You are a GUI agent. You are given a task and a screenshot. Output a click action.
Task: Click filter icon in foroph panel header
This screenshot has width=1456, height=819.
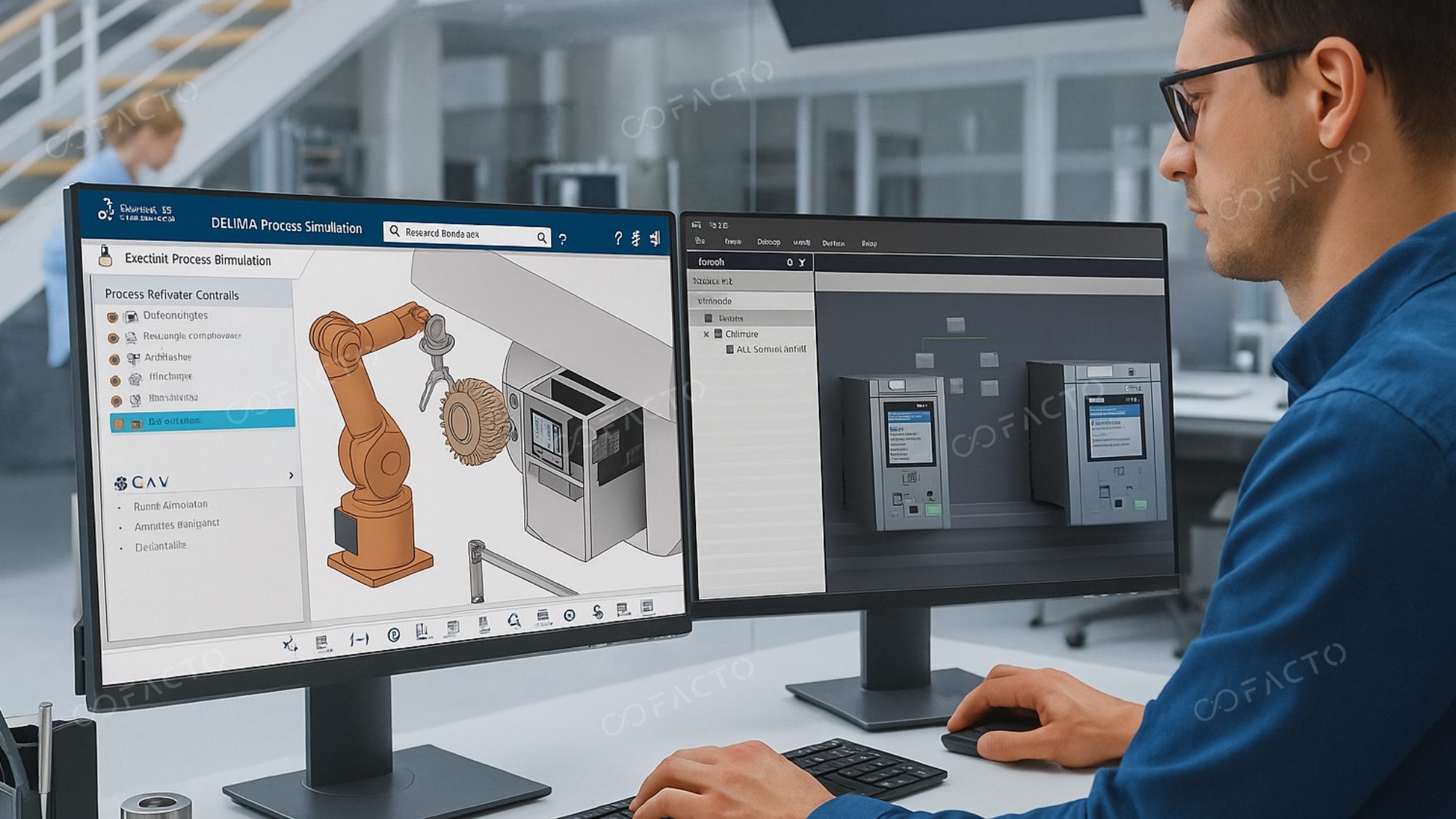[x=802, y=262]
